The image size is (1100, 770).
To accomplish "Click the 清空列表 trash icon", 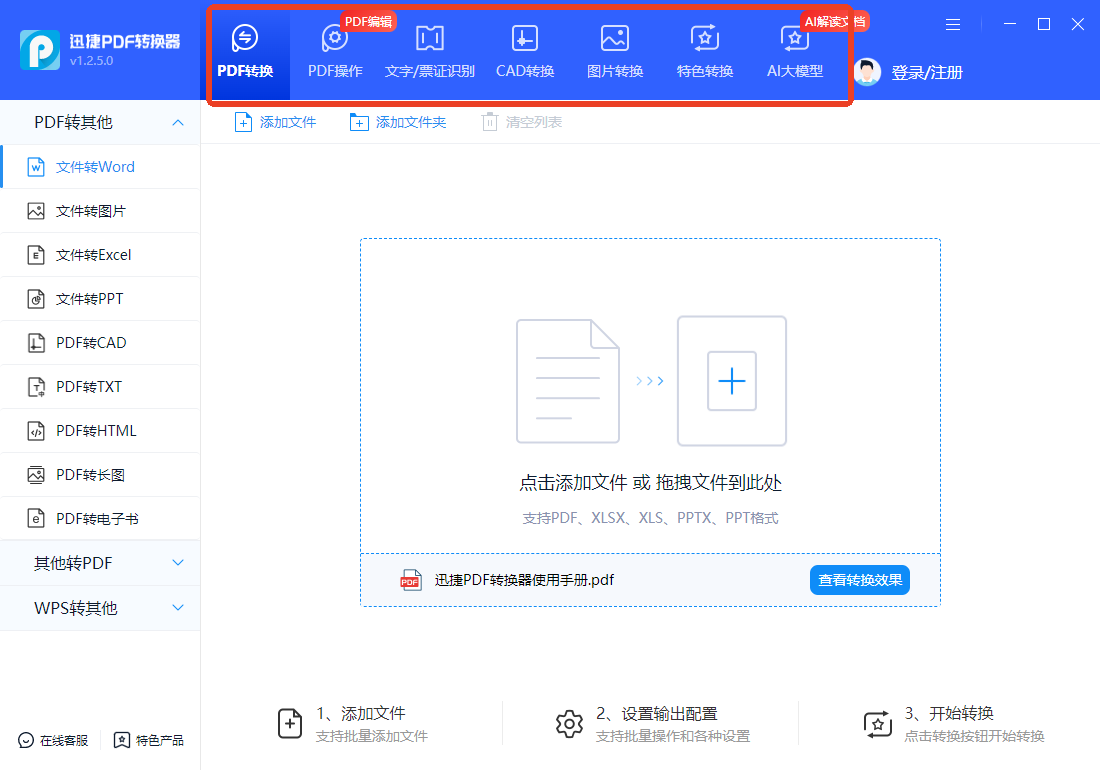I will point(490,122).
